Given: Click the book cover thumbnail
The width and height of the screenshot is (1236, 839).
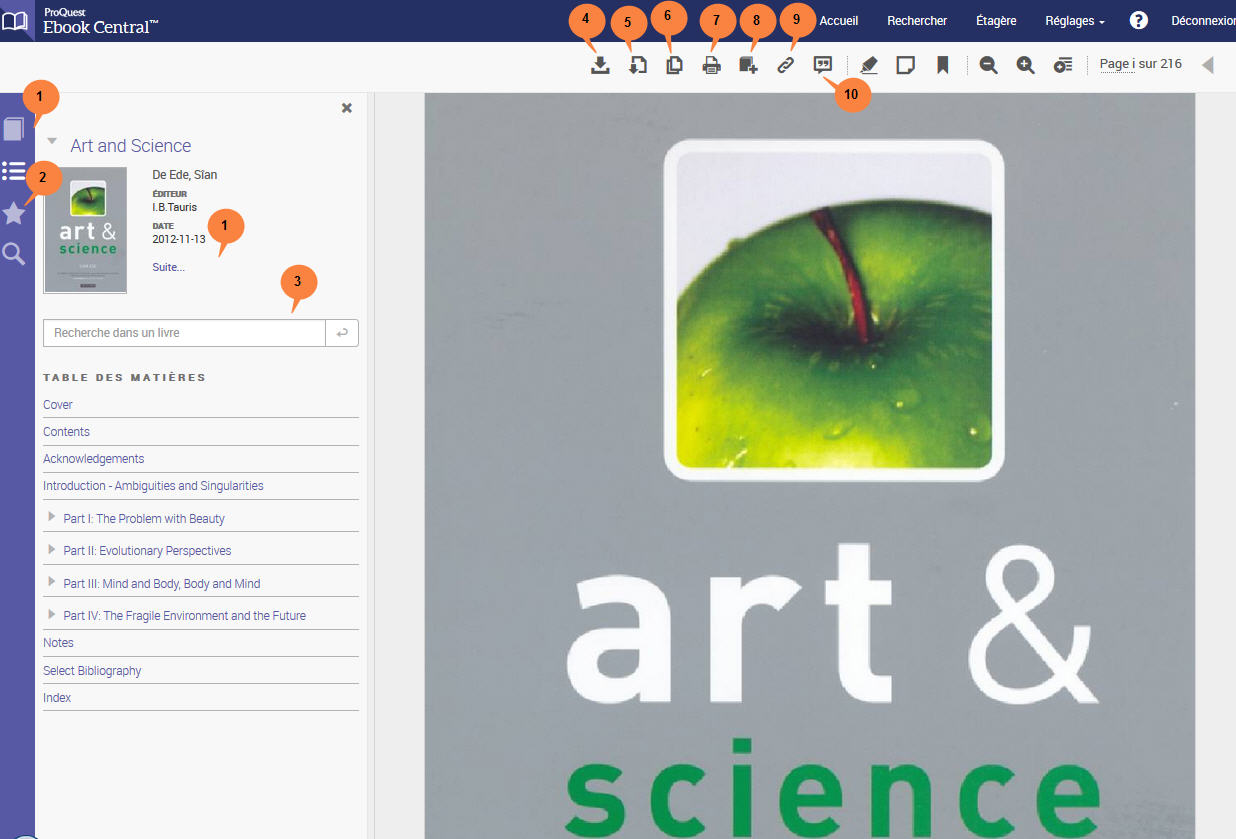Looking at the screenshot, I should 85,230.
